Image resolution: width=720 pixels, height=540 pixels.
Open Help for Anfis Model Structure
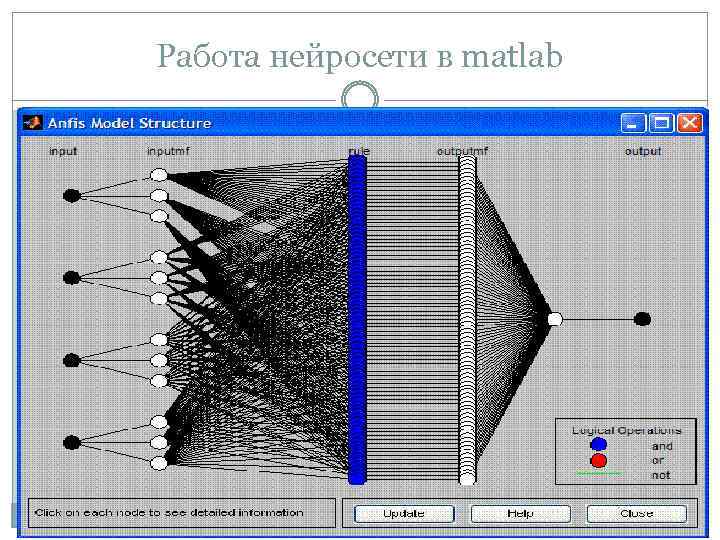pyautogui.click(x=521, y=513)
